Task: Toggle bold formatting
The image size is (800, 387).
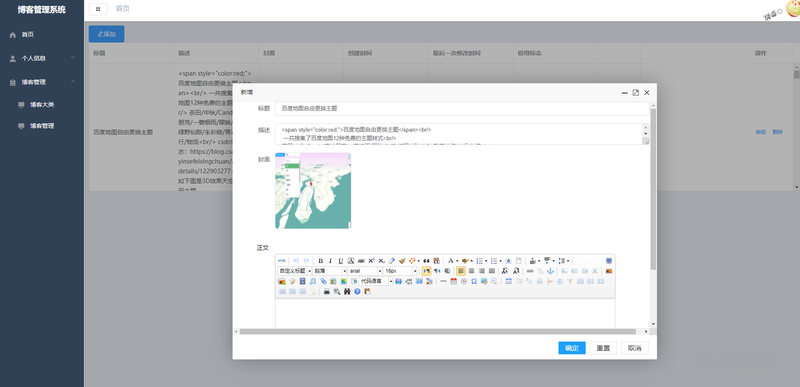Action: 320,261
